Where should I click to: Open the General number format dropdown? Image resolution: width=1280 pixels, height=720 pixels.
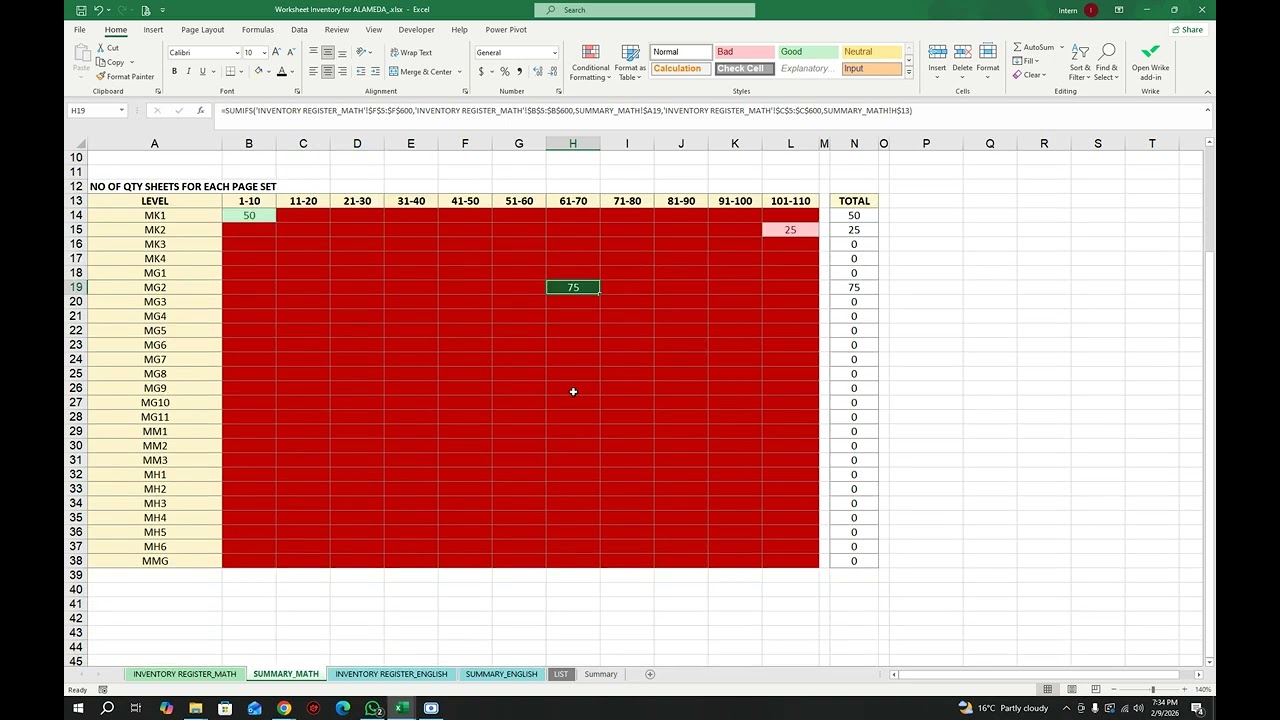[555, 52]
